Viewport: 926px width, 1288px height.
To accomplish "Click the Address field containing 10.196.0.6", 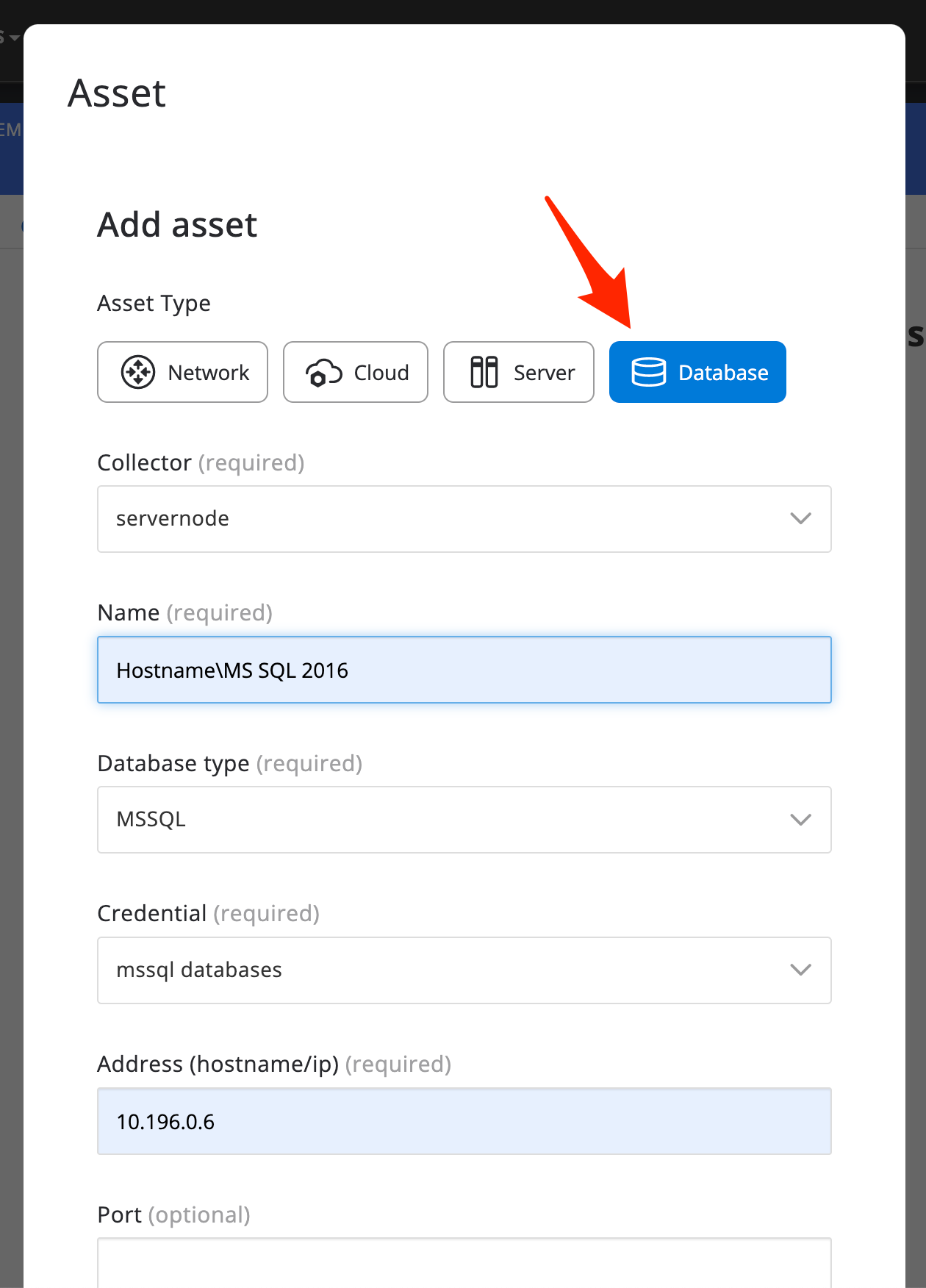I will point(464,1121).
